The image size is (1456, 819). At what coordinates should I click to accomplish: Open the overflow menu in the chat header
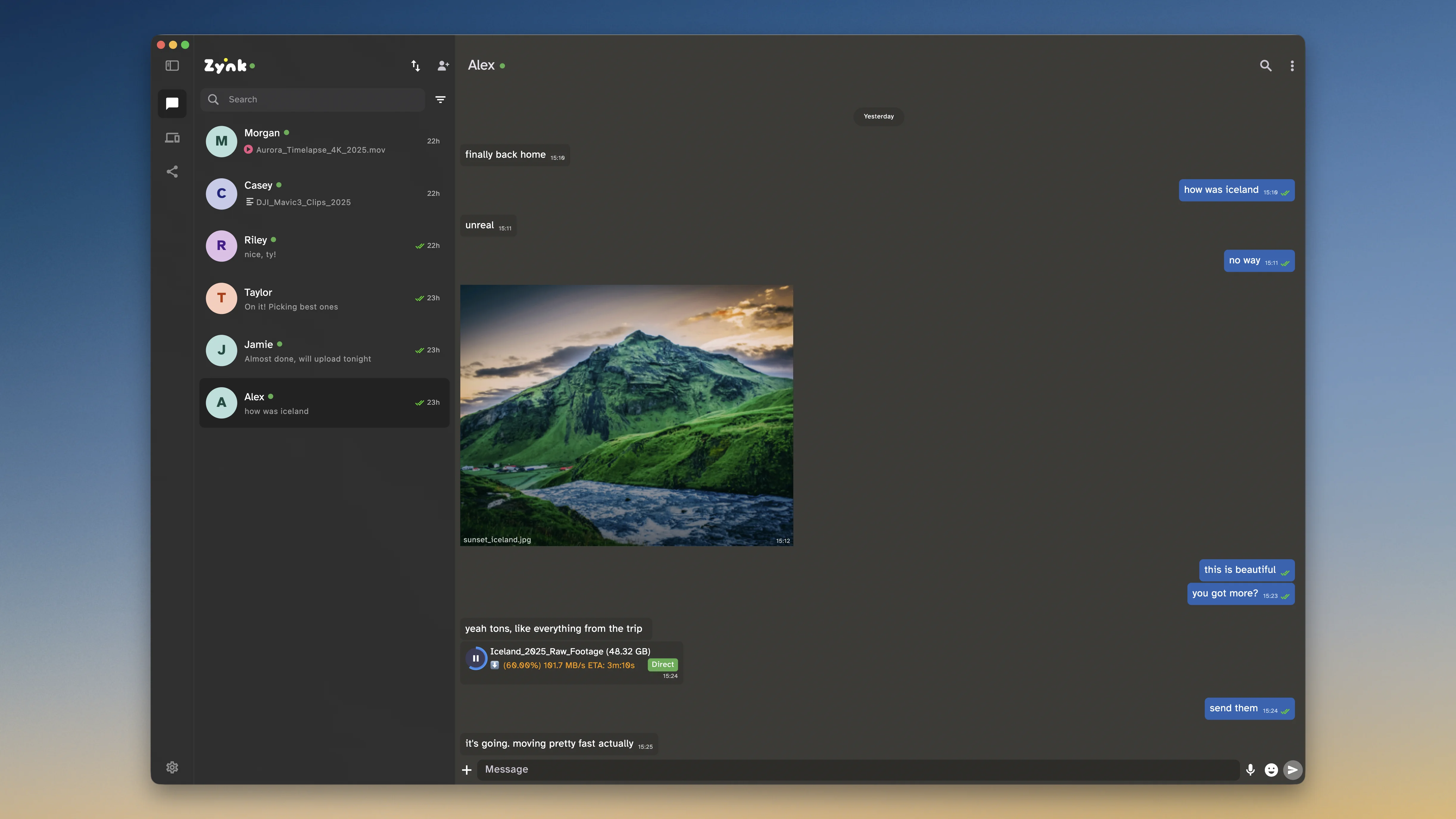[x=1292, y=65]
